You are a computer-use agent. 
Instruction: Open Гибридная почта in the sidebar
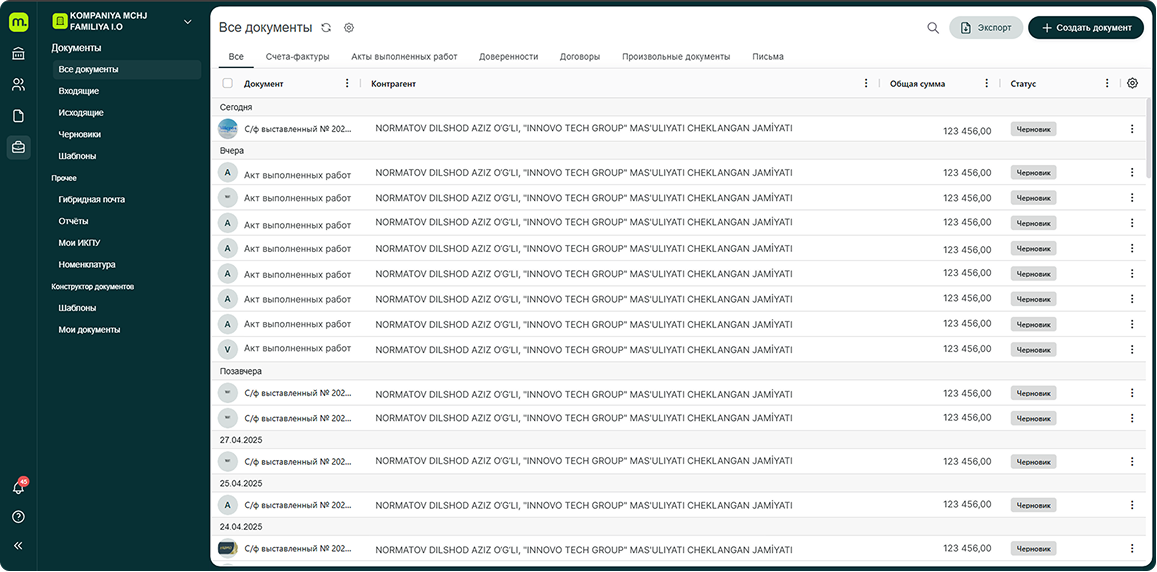click(x=92, y=199)
